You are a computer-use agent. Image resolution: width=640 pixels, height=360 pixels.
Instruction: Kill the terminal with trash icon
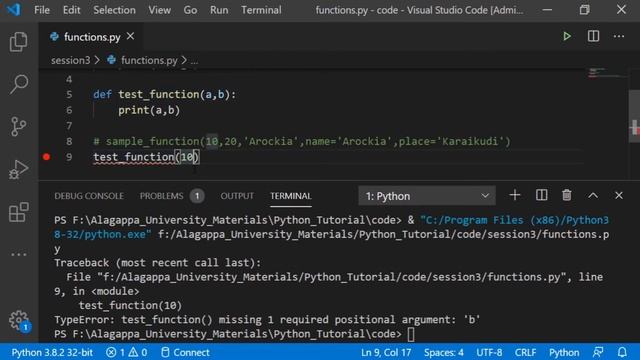567,195
